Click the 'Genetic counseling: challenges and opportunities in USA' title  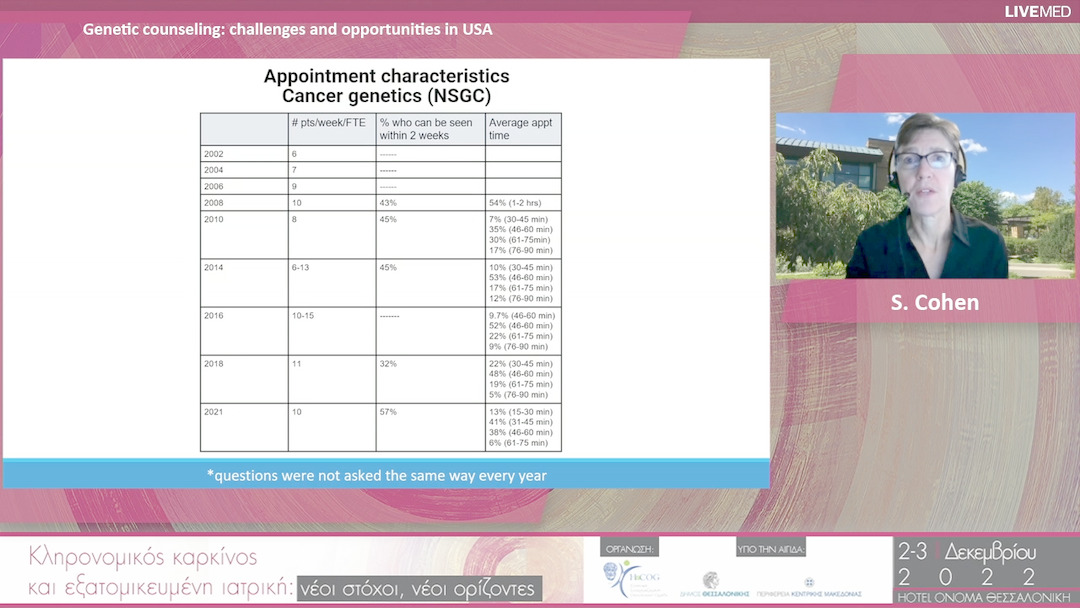tap(287, 30)
